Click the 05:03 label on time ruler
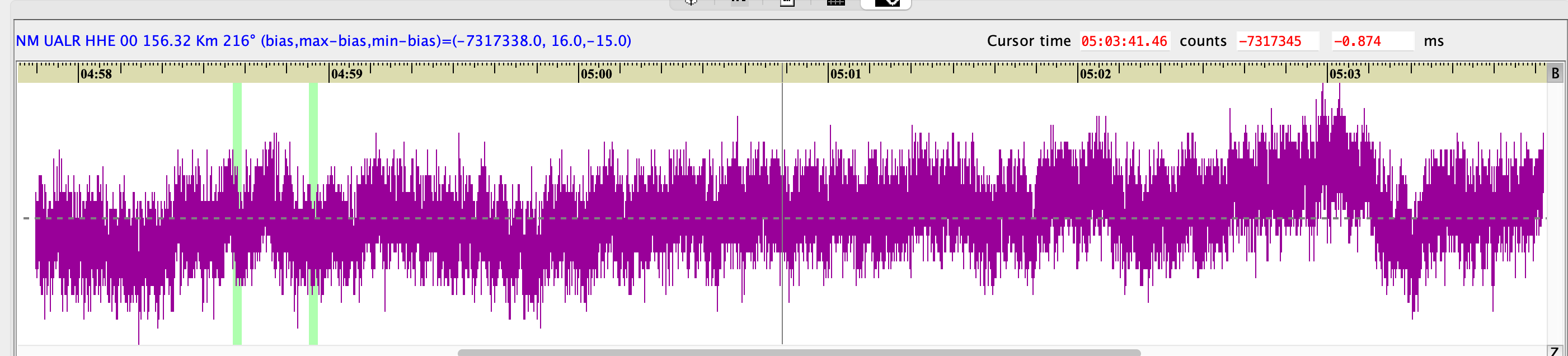 coord(1345,74)
